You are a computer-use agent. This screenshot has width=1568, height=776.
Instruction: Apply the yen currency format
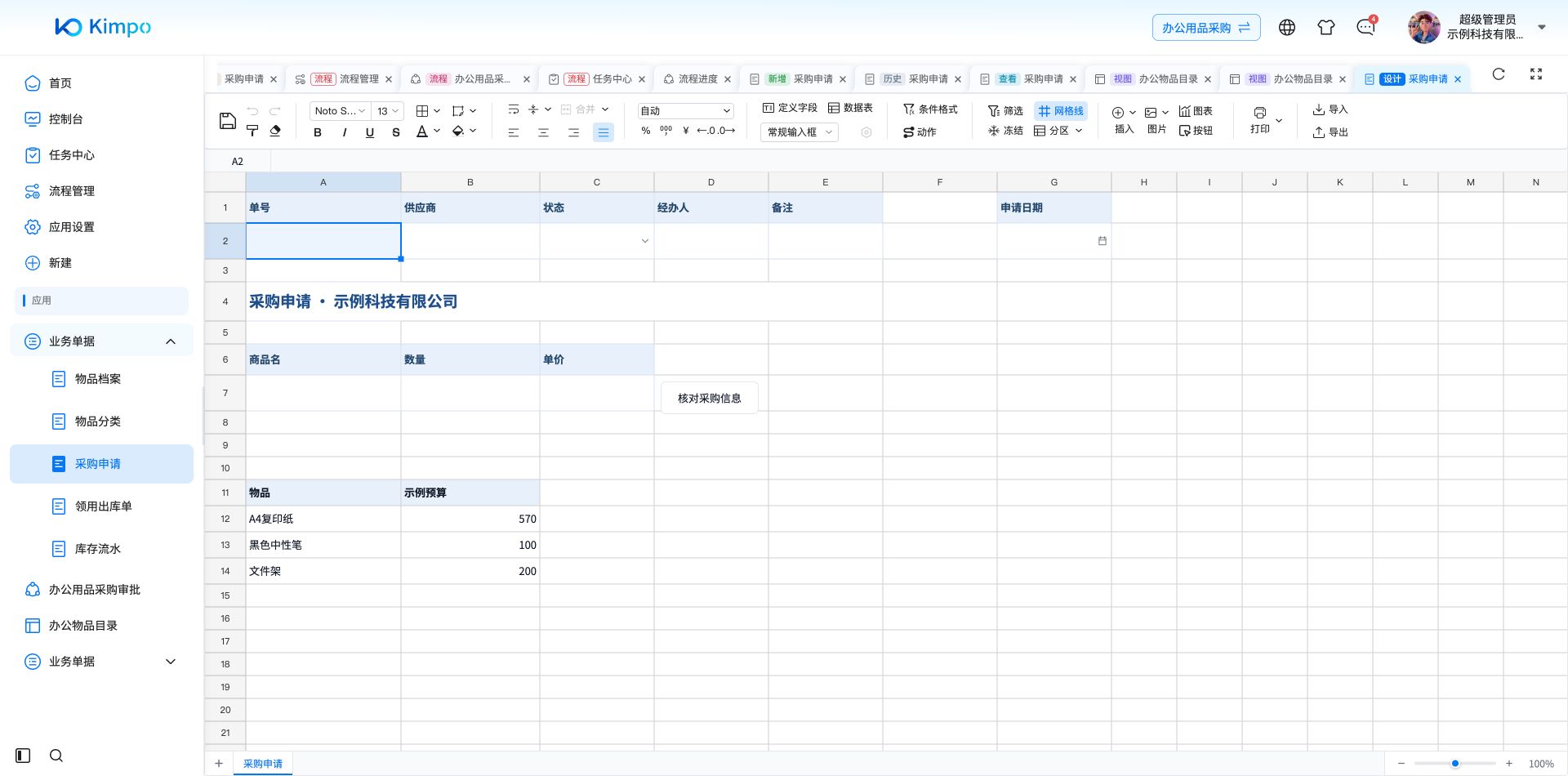(686, 131)
